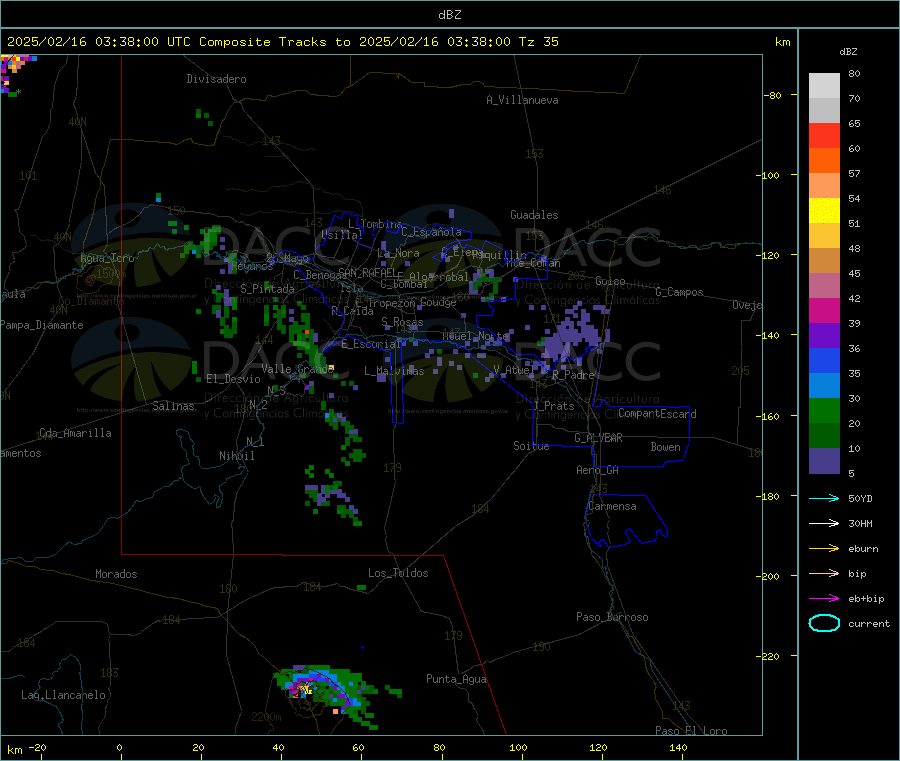The width and height of the screenshot is (900, 761).
Task: Select the slate purple 5-10 dBZ swatch
Action: [824, 461]
